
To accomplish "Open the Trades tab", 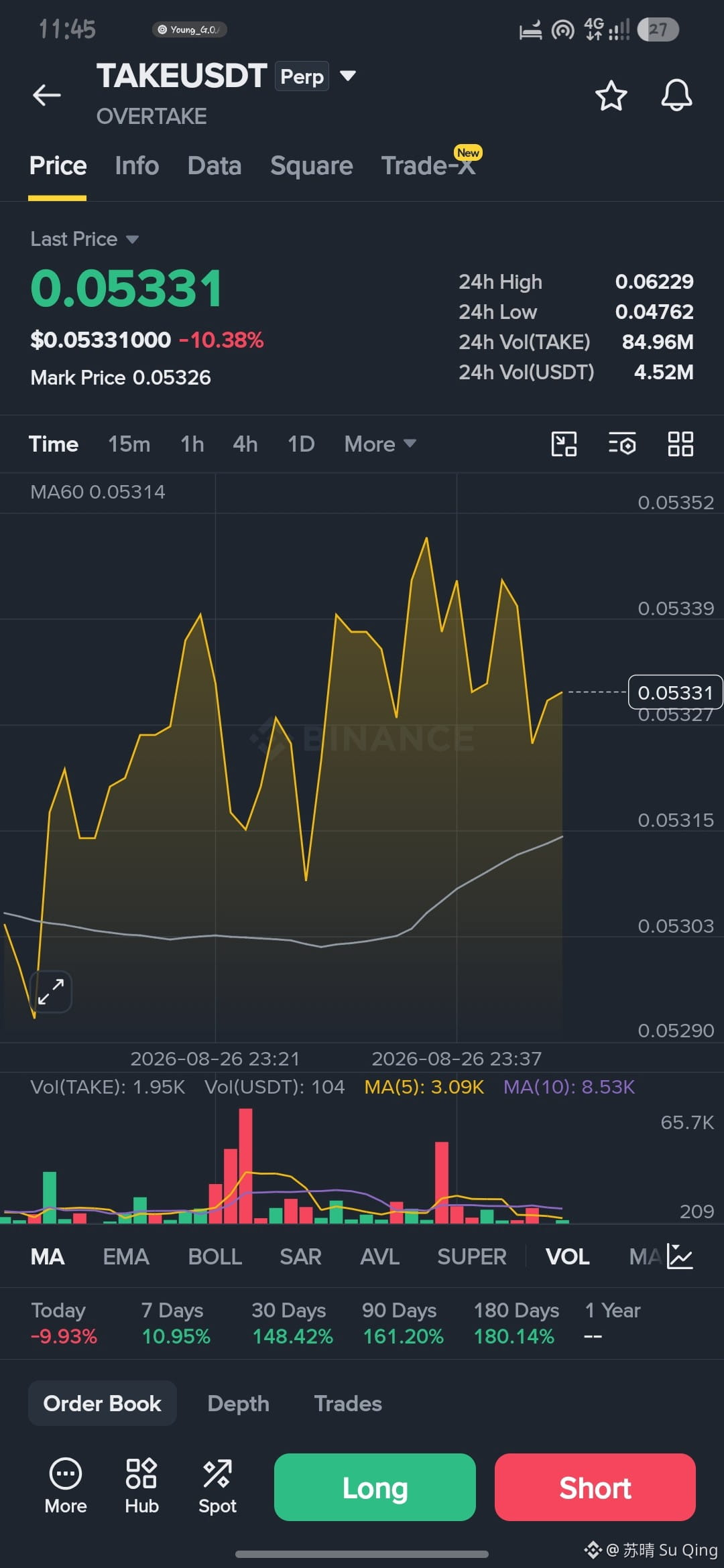I will point(348,1403).
